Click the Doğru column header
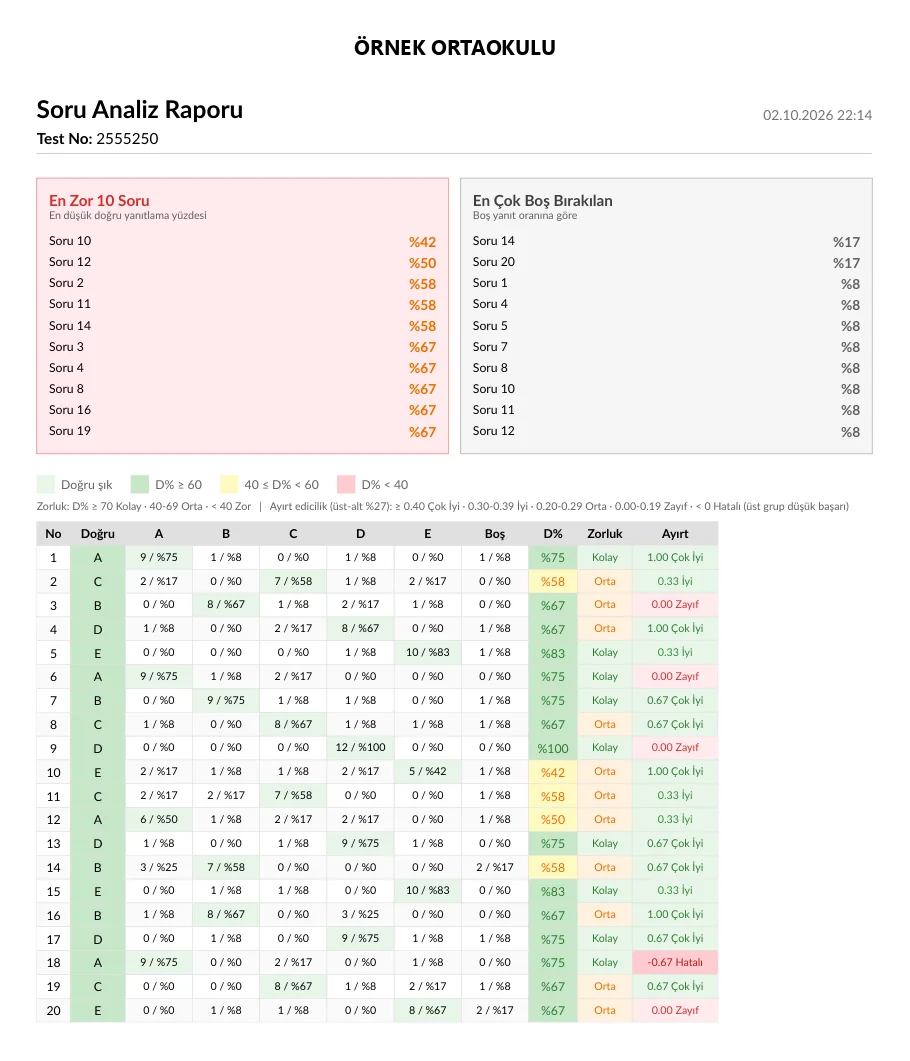 97,534
